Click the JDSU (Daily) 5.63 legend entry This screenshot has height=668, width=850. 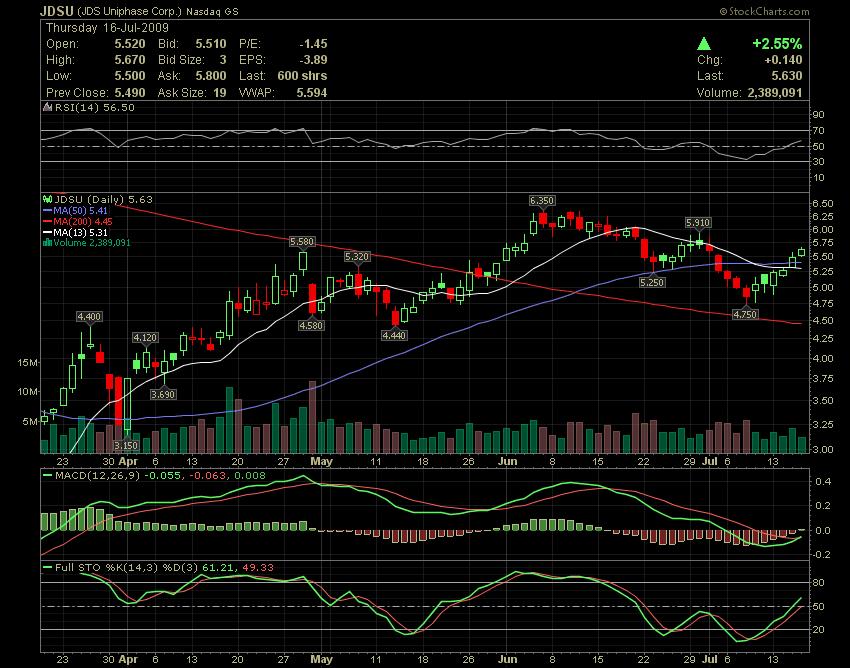tap(103, 200)
